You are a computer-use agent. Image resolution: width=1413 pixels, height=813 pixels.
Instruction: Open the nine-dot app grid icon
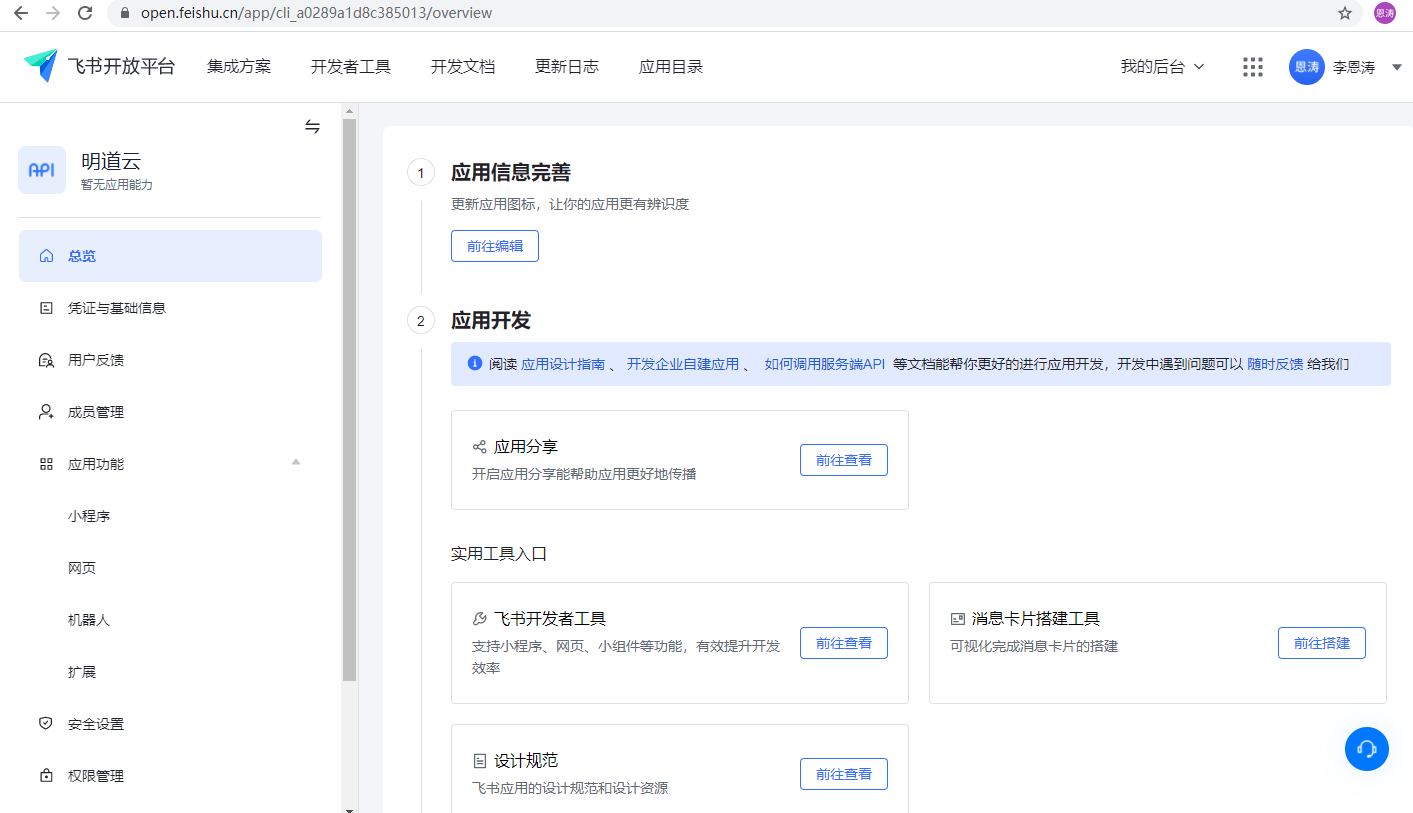tap(1253, 67)
